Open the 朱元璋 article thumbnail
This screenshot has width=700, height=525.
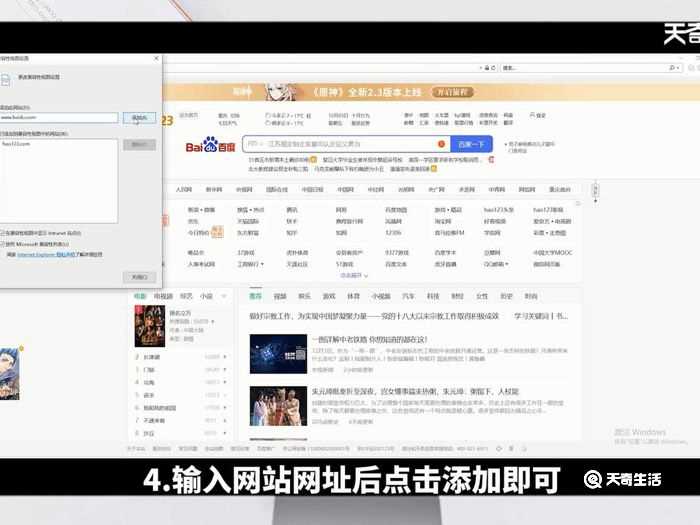[x=279, y=406]
